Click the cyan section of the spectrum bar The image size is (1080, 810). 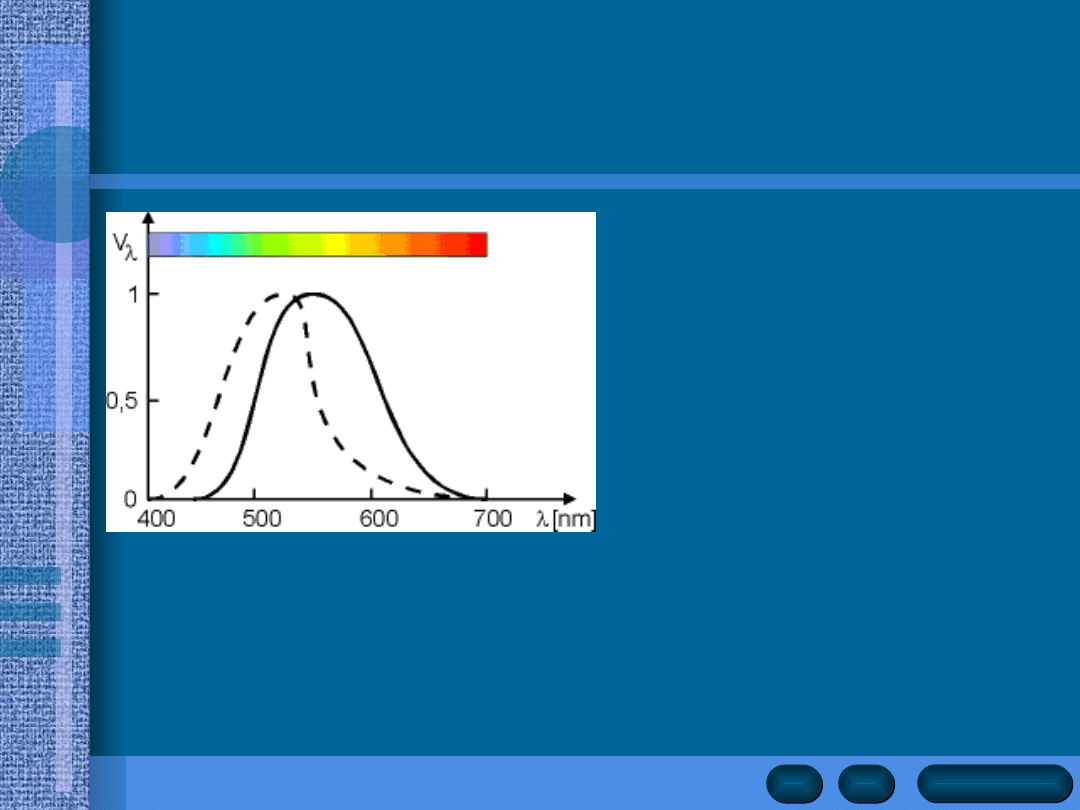pyautogui.click(x=197, y=245)
